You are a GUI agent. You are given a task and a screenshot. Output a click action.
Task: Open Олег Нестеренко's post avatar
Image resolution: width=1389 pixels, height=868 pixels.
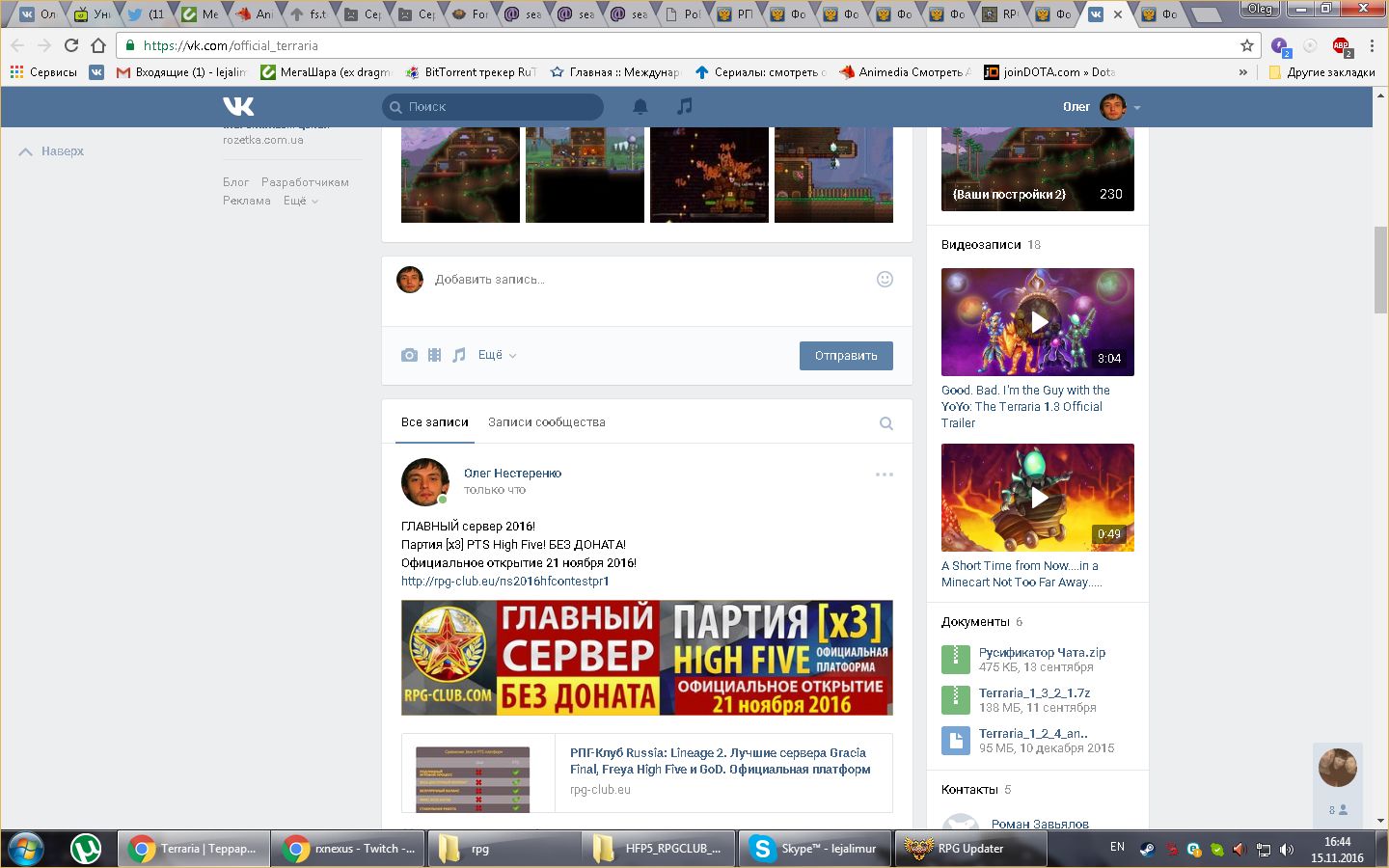[425, 481]
